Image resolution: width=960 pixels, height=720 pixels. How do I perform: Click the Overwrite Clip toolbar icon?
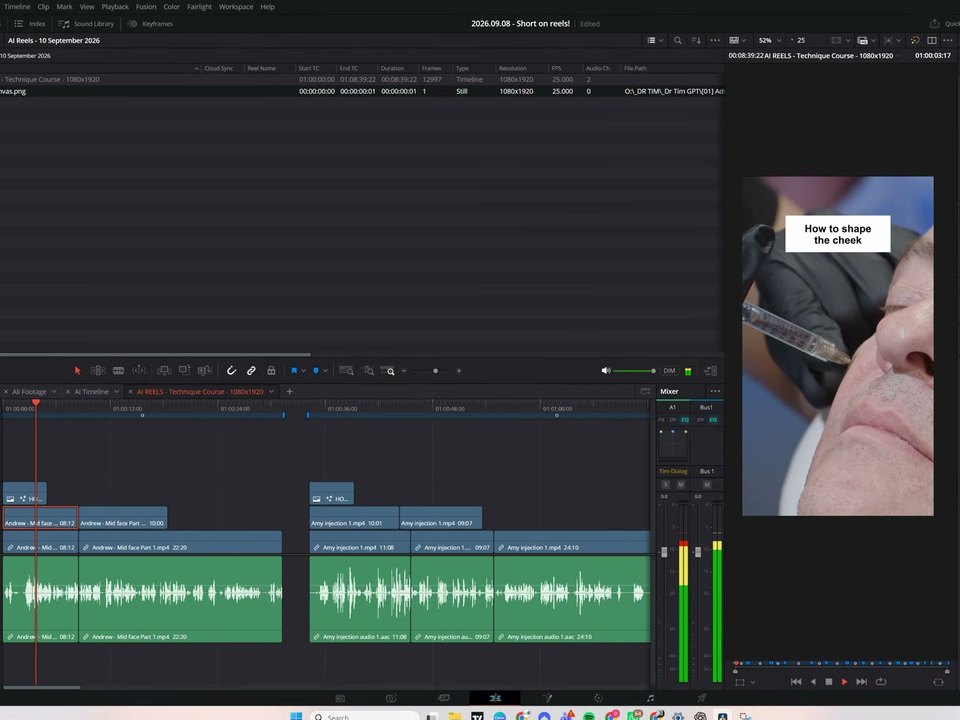tap(184, 370)
